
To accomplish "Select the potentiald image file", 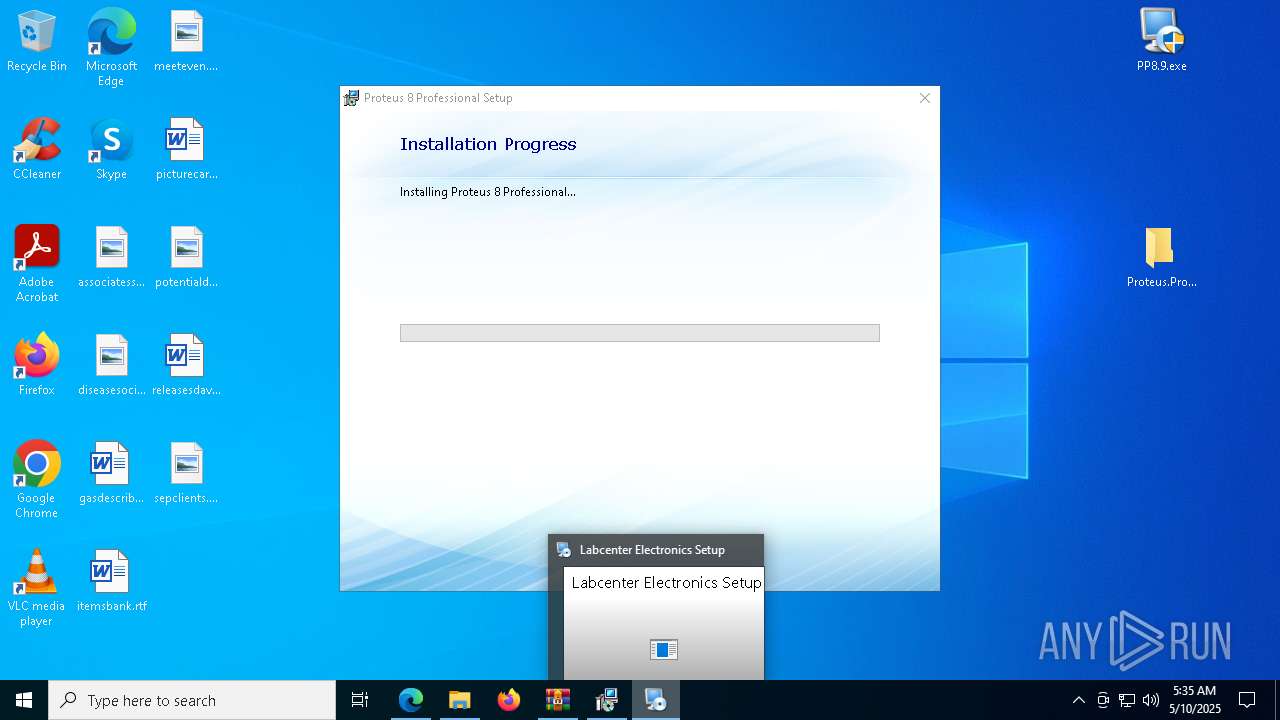I will click(x=186, y=257).
